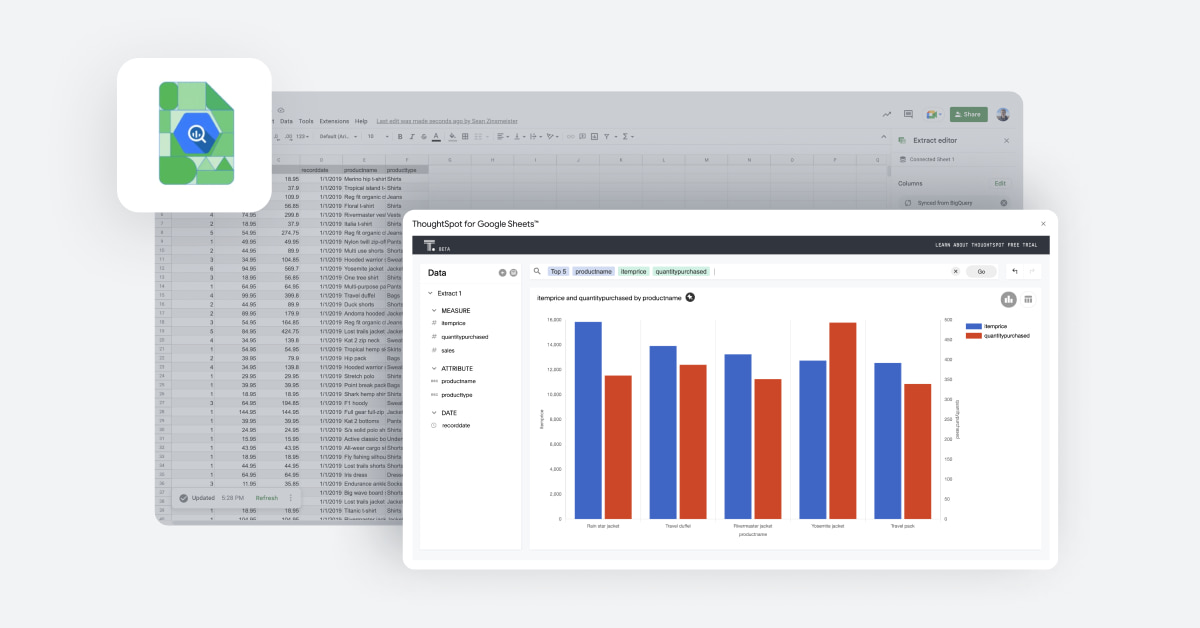The width and height of the screenshot is (1200, 628).
Task: Click the search magnifier icon in ThoughtSpot
Action: [537, 271]
